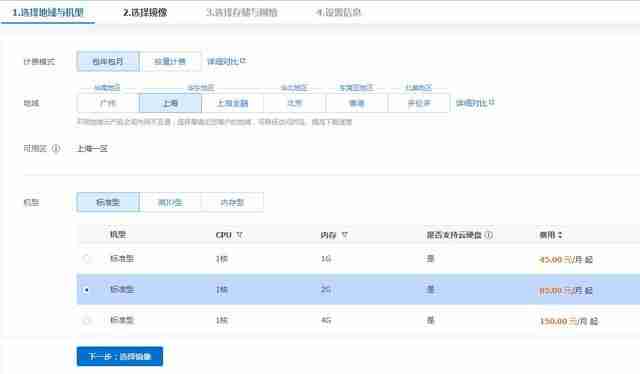Open region 详细对比 link
This screenshot has width=640, height=374.
pos(475,103)
